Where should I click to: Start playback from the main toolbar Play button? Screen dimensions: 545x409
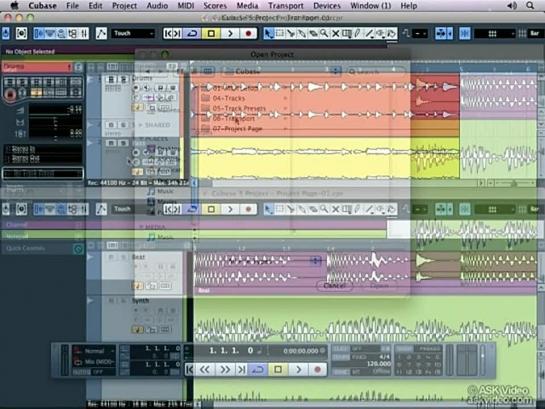coord(230,33)
